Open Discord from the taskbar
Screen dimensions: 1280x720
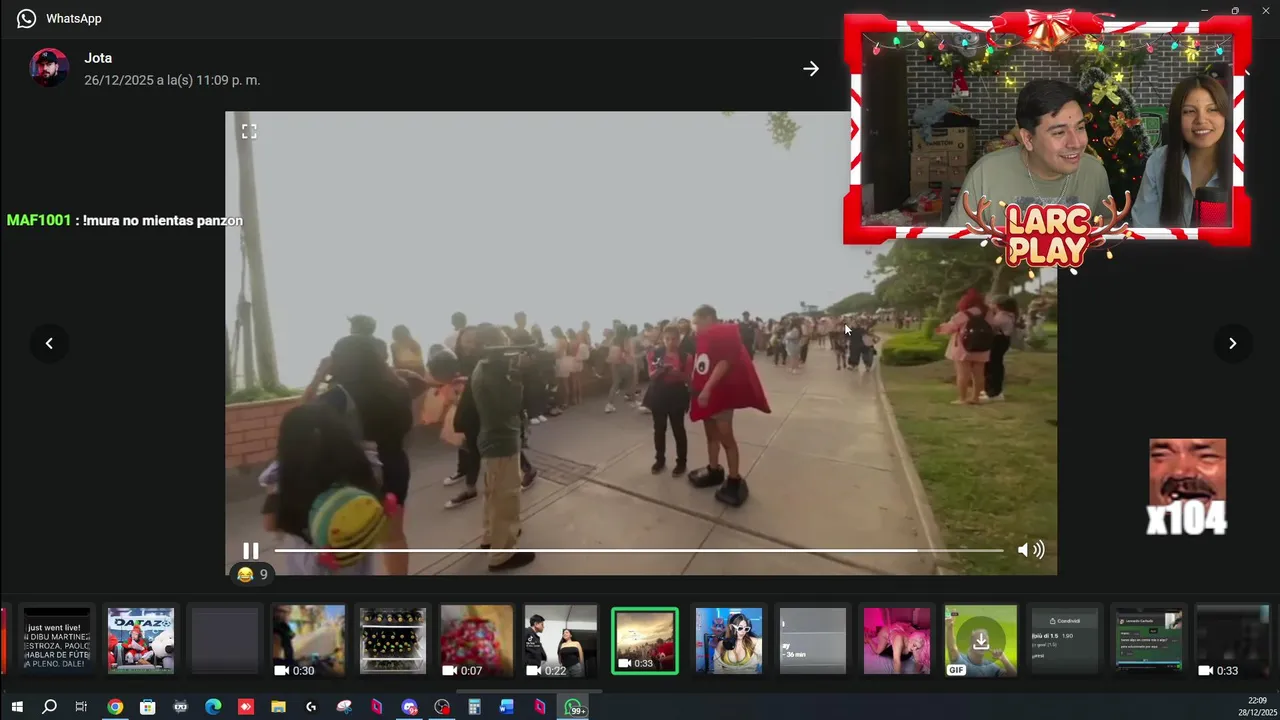click(x=409, y=707)
